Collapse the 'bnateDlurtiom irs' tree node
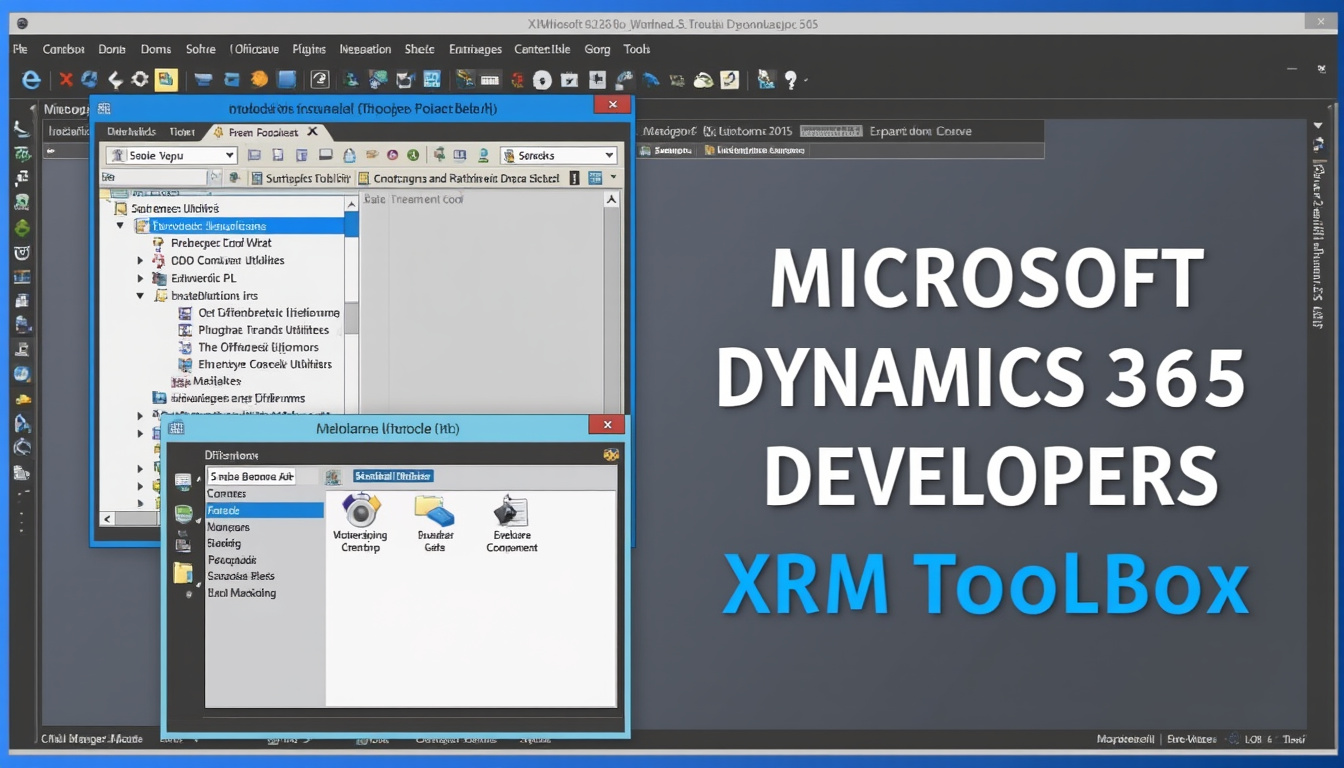Screen dimensions: 1344x768 pyautogui.click(x=140, y=296)
